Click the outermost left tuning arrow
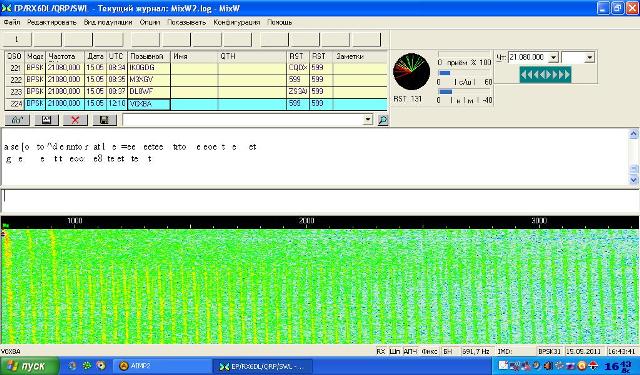This screenshot has height=375, width=640. coord(523,75)
